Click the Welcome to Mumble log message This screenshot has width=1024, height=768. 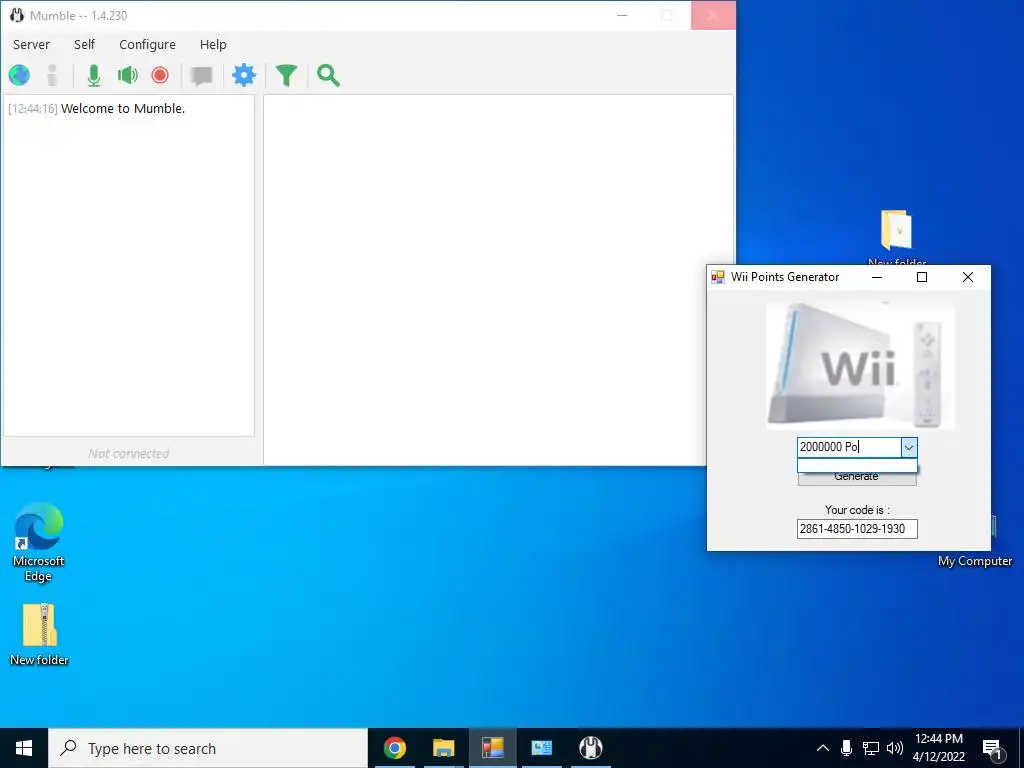(x=123, y=108)
